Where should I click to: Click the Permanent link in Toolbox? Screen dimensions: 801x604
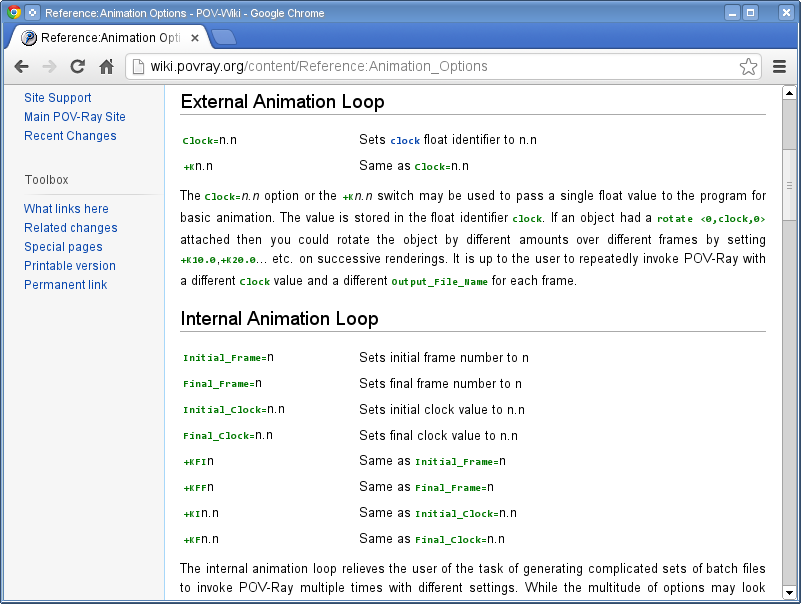(65, 285)
